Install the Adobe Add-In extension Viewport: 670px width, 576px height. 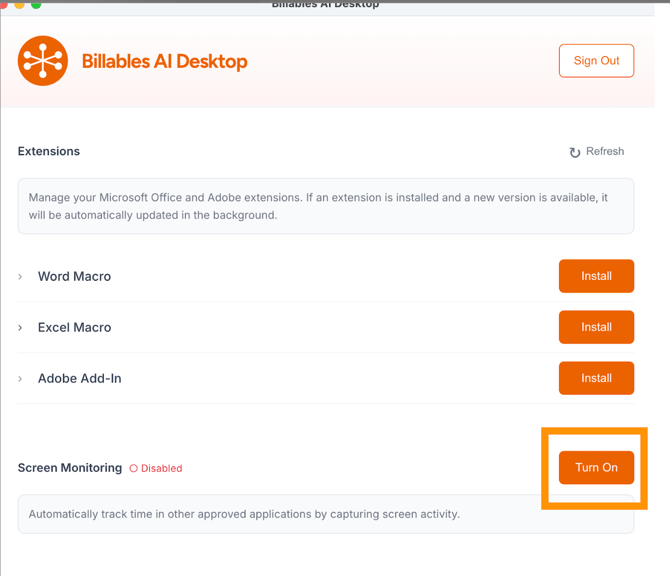click(x=596, y=378)
